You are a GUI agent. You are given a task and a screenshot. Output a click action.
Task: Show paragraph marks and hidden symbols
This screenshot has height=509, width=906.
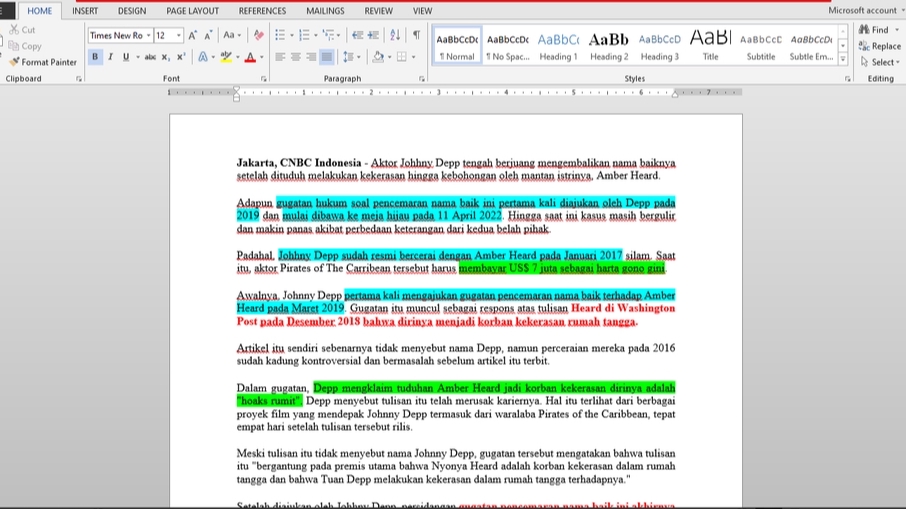coord(416,35)
